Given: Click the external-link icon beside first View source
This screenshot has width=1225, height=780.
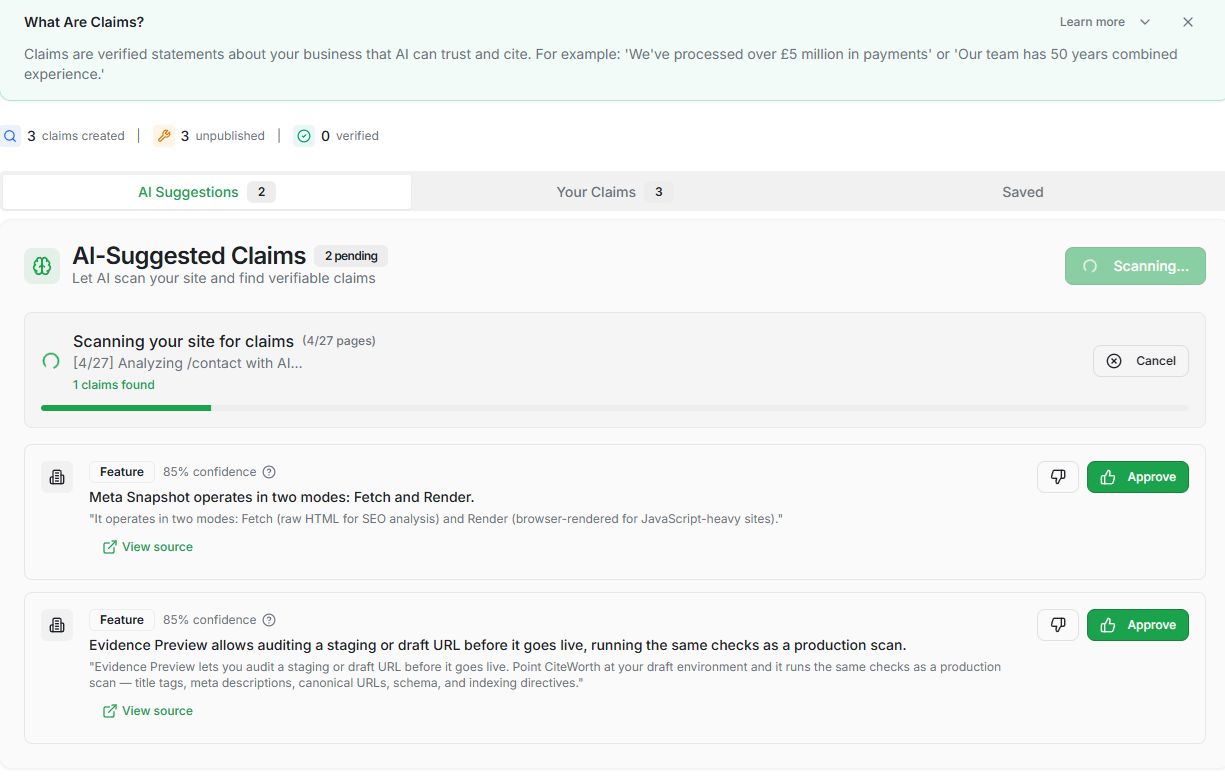Looking at the screenshot, I should (109, 546).
